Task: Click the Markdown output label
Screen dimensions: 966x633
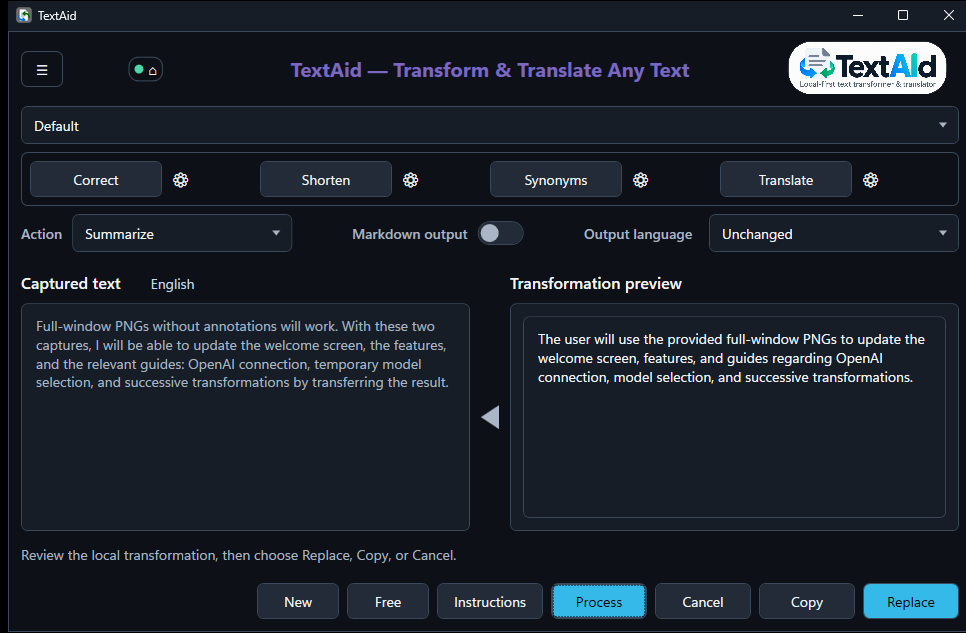Action: point(410,234)
